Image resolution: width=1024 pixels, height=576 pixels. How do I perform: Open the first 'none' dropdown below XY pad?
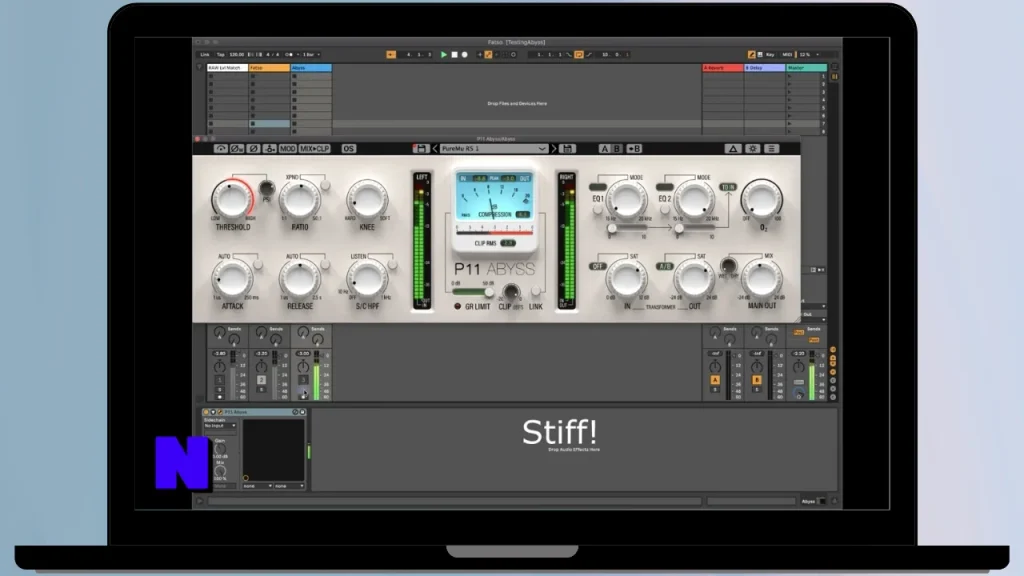coord(258,486)
